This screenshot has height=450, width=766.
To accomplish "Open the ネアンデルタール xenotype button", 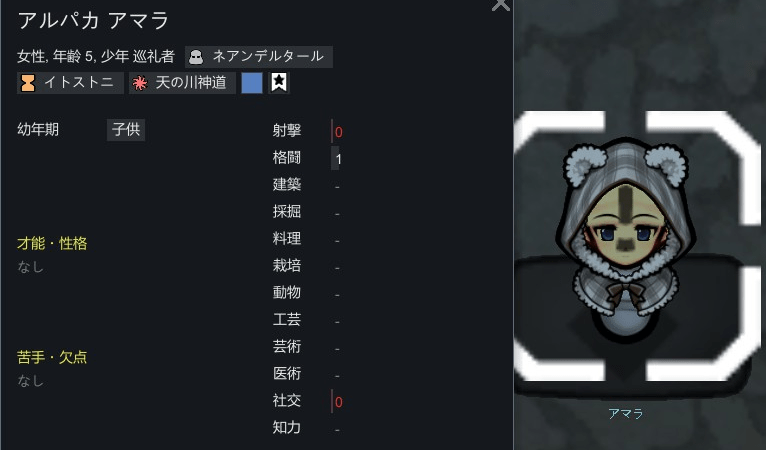I will (259, 57).
